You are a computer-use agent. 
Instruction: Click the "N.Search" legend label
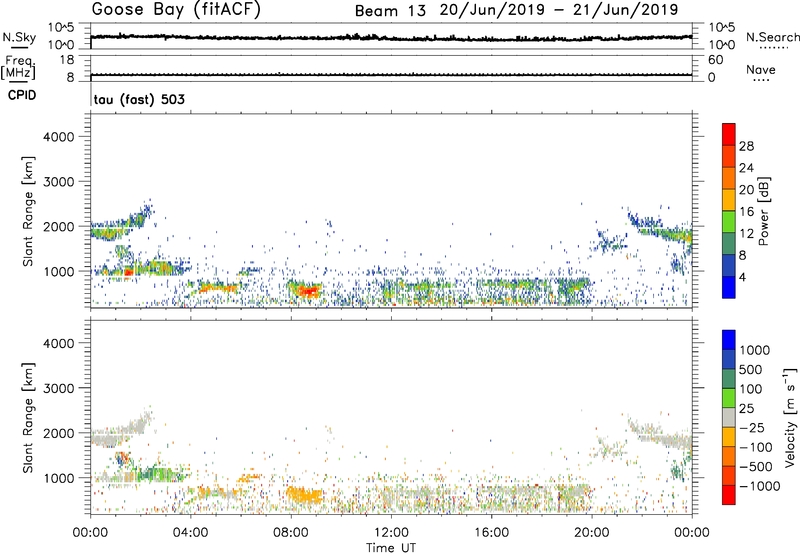(772, 37)
